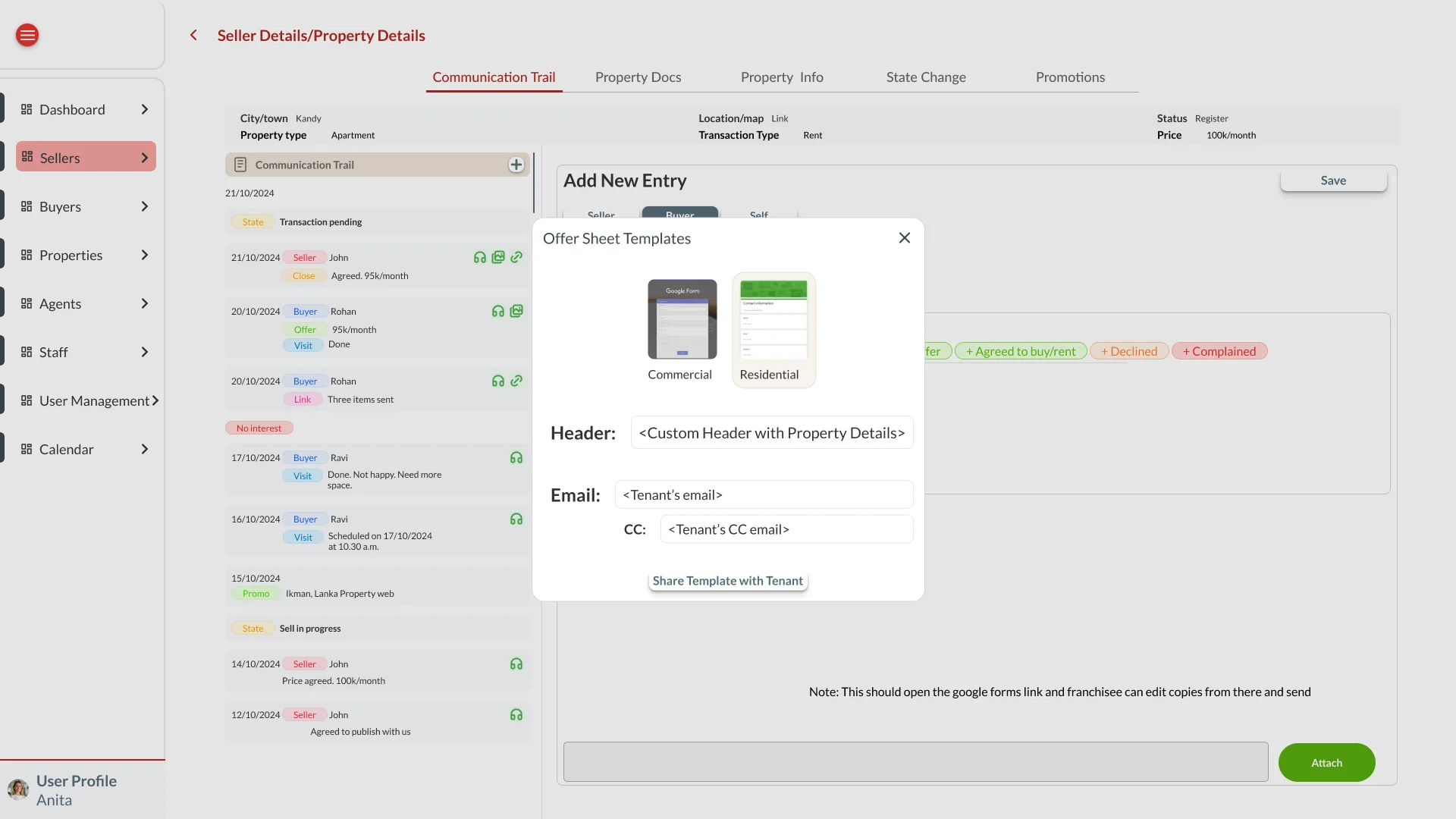
Task: Expand the Agents menu chevron
Action: 145,303
